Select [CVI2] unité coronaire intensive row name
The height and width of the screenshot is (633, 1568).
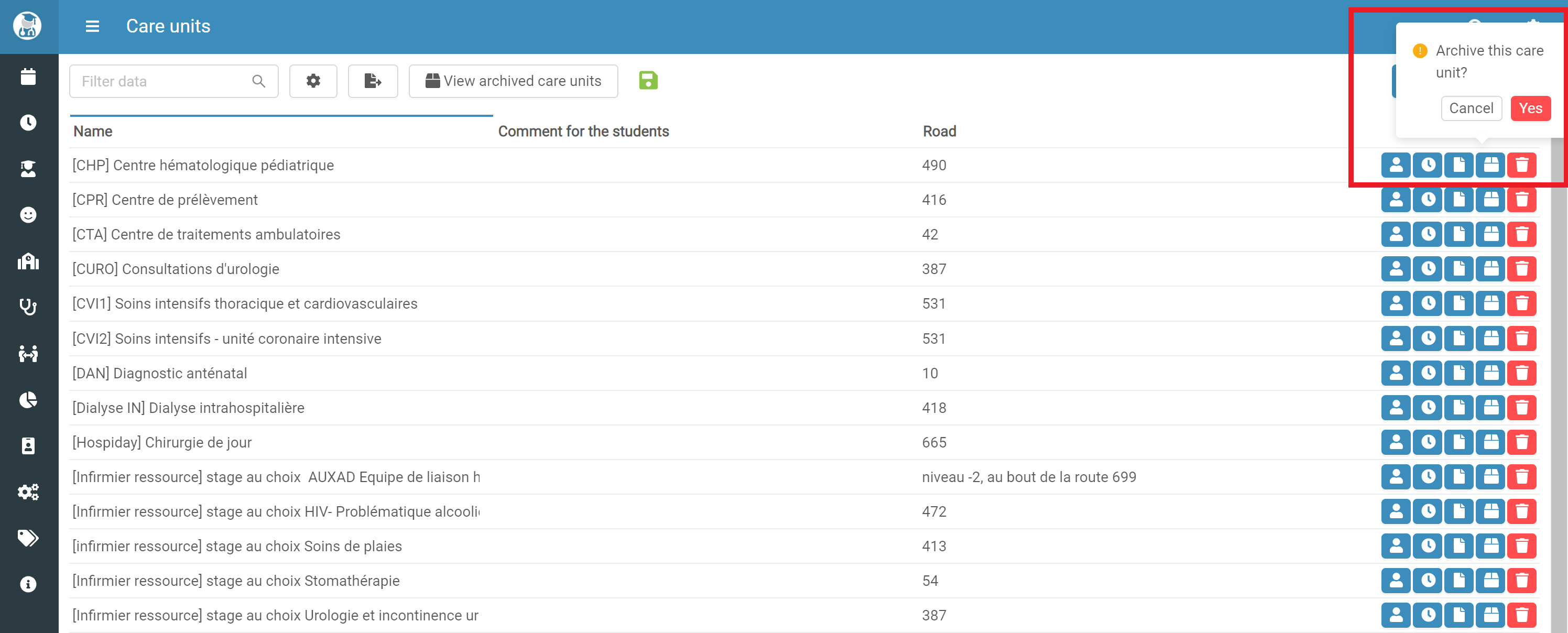(x=226, y=339)
